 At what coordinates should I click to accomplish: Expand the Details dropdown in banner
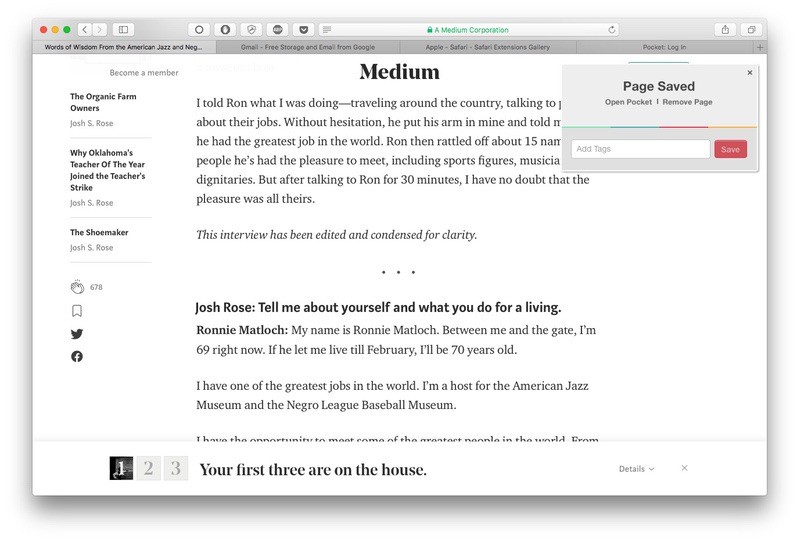(636, 469)
